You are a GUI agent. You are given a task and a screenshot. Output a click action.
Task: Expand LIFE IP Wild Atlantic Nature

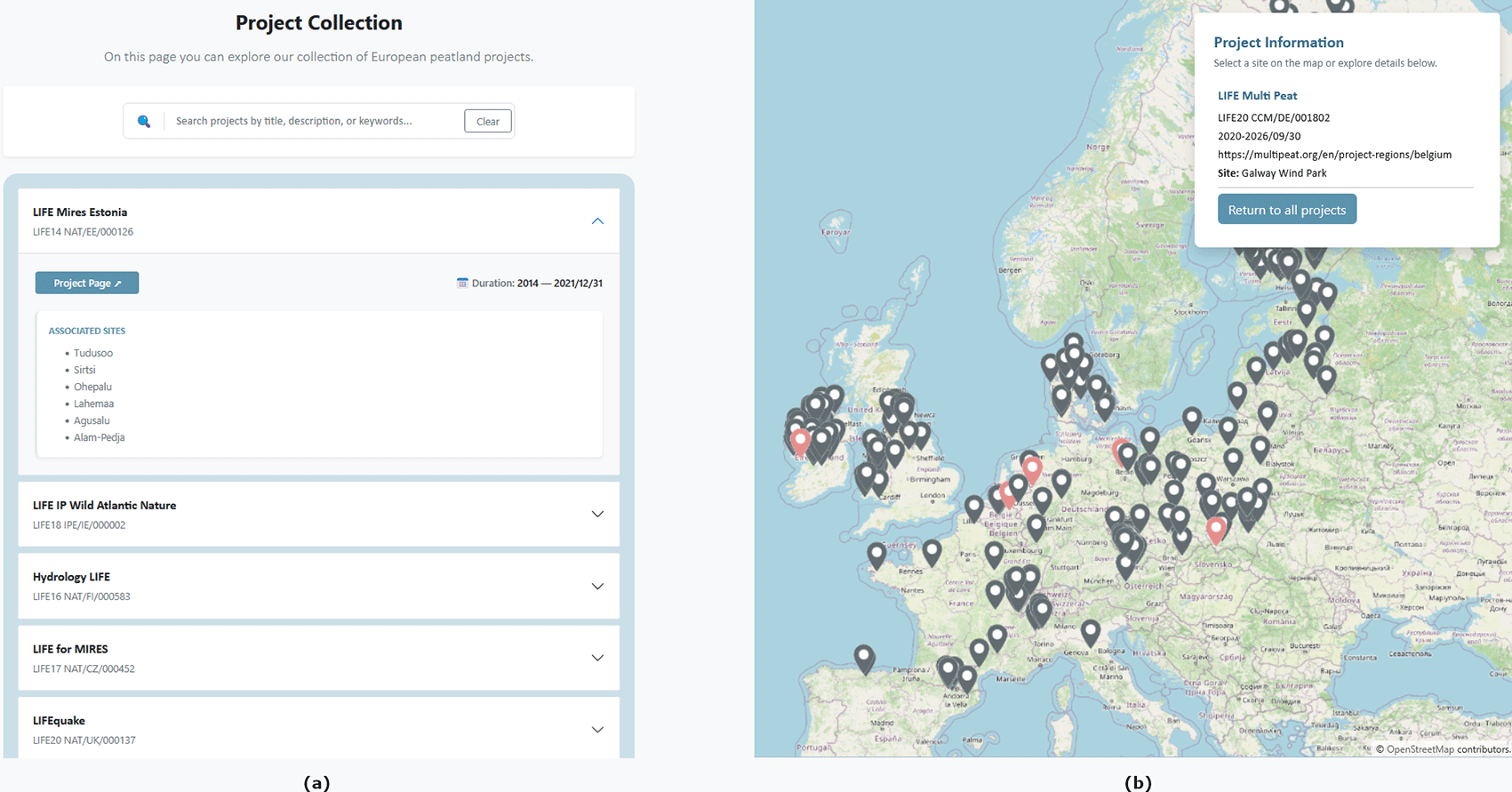click(597, 514)
